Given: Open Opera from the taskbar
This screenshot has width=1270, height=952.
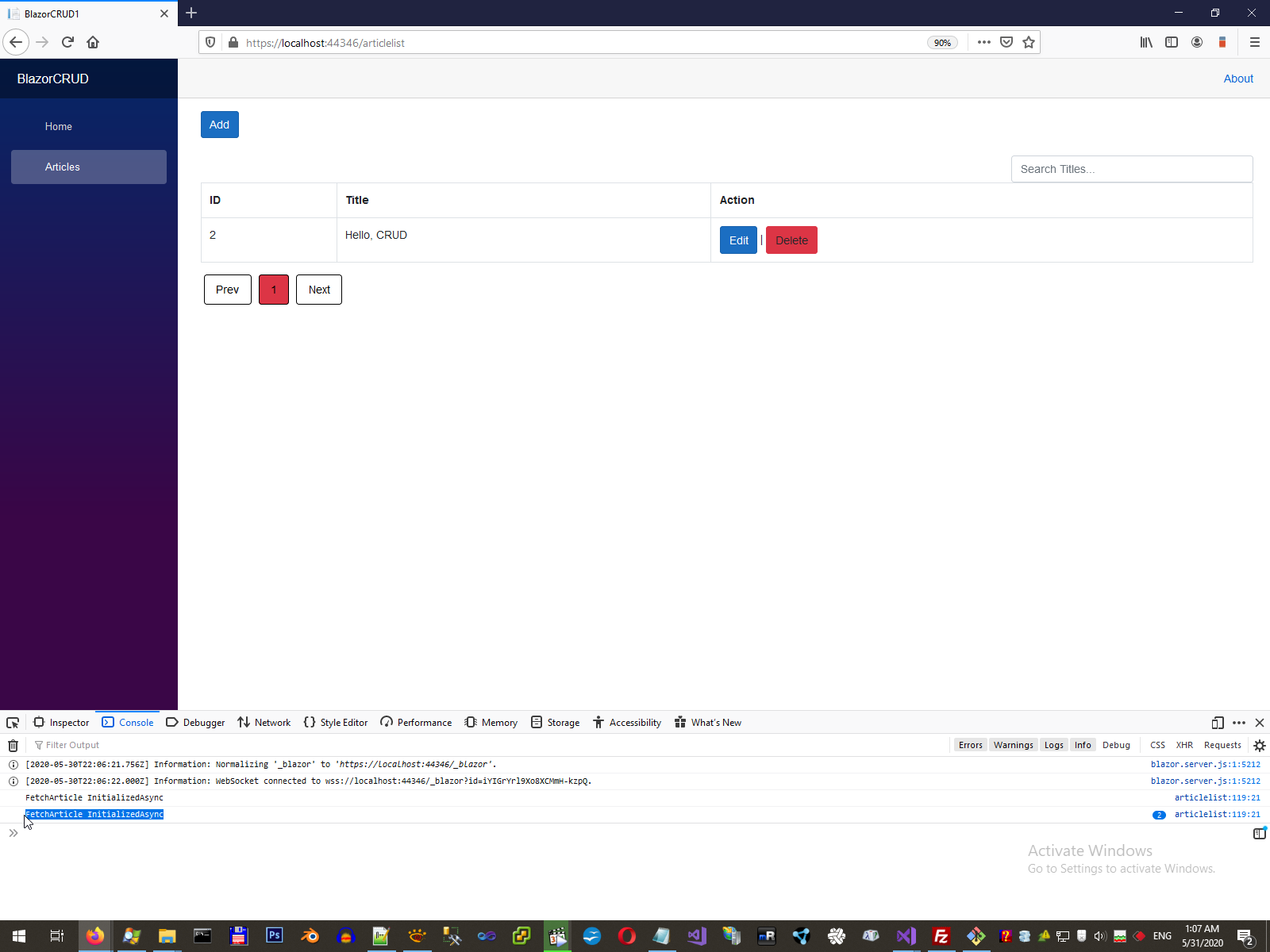Looking at the screenshot, I should pyautogui.click(x=627, y=936).
